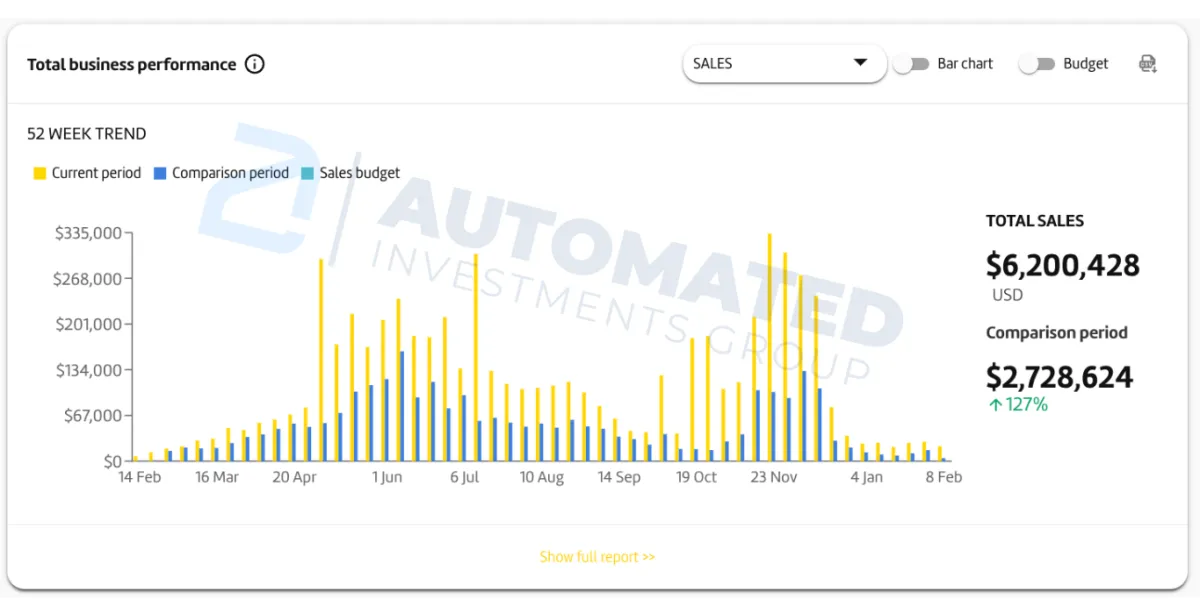This screenshot has width=1200, height=614.
Task: Click the $6,200,428 total sales figure
Action: point(1063,265)
